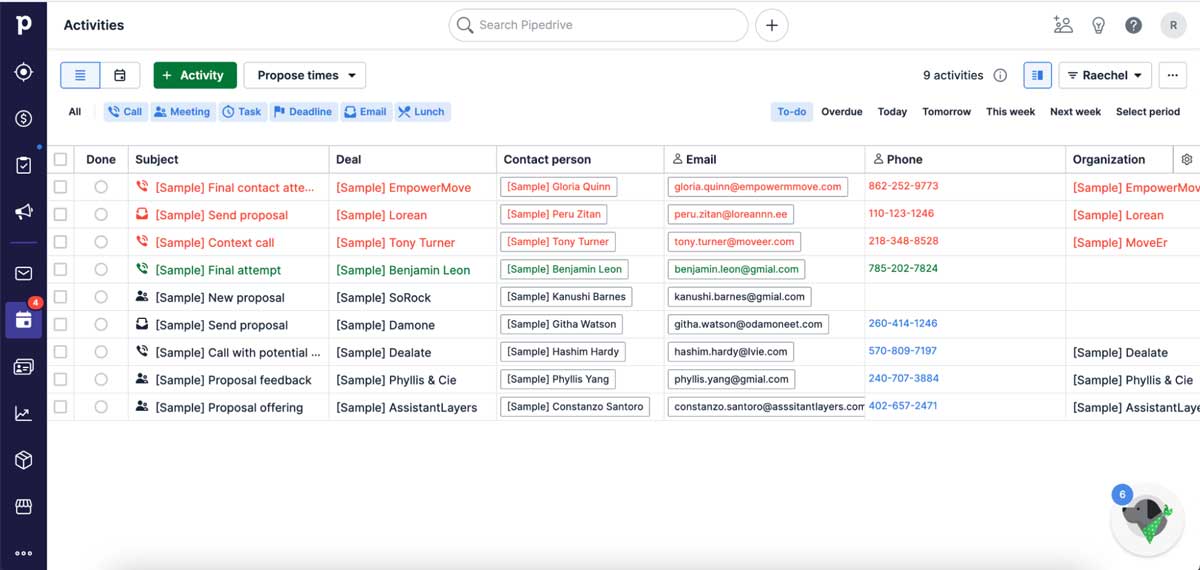Open help question mark icon
Viewport: 1200px width, 570px height.
(x=1133, y=25)
